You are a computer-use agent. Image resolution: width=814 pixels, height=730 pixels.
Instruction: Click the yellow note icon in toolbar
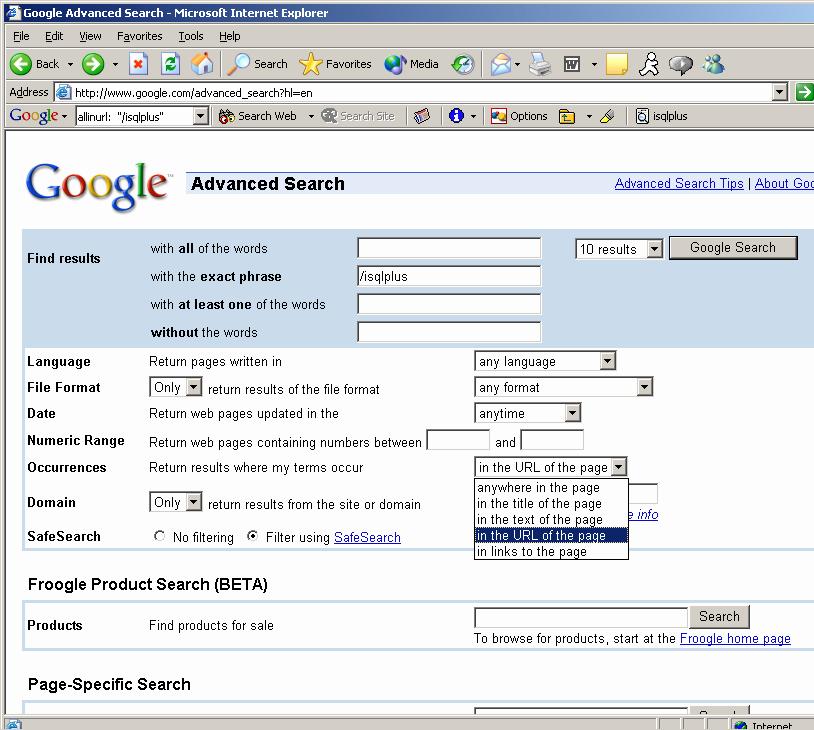(x=617, y=64)
